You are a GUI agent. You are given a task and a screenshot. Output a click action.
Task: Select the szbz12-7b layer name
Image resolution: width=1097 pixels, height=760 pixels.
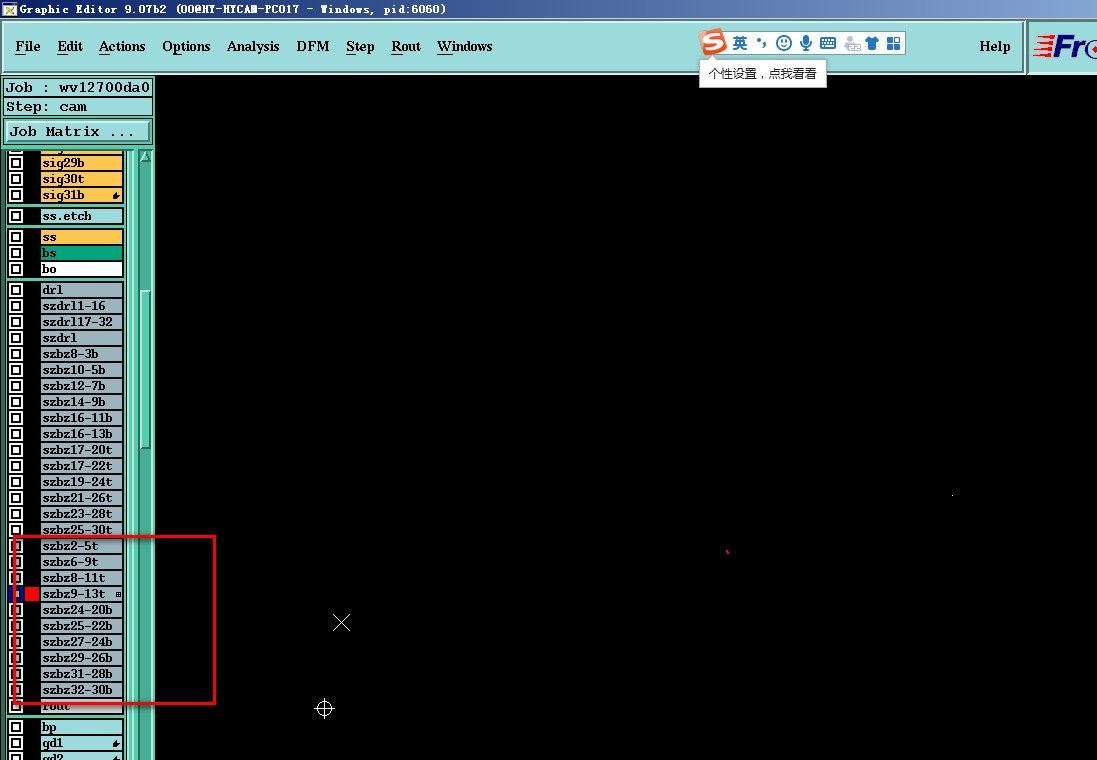[x=81, y=386]
